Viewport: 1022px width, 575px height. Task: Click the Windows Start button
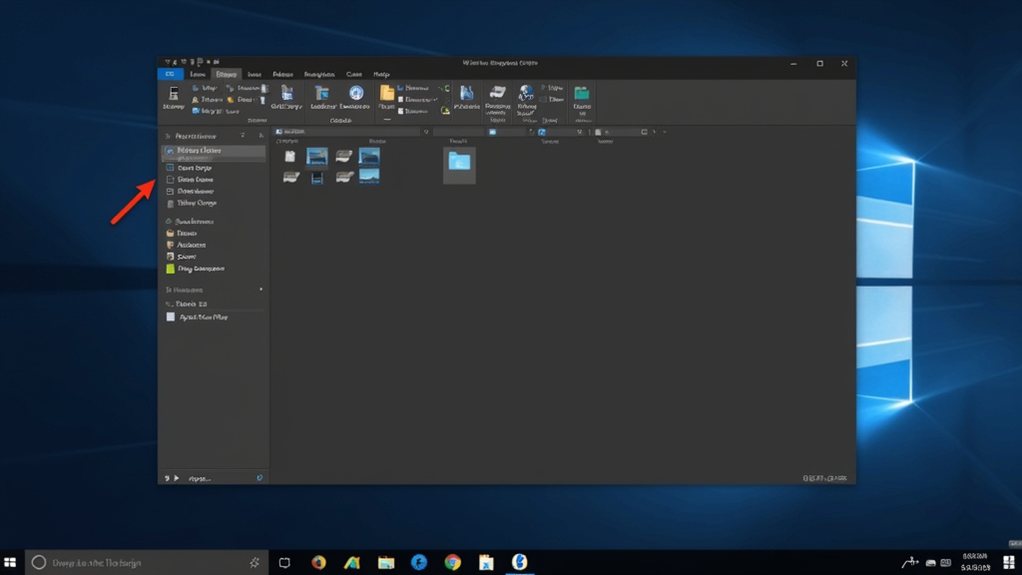[10, 562]
